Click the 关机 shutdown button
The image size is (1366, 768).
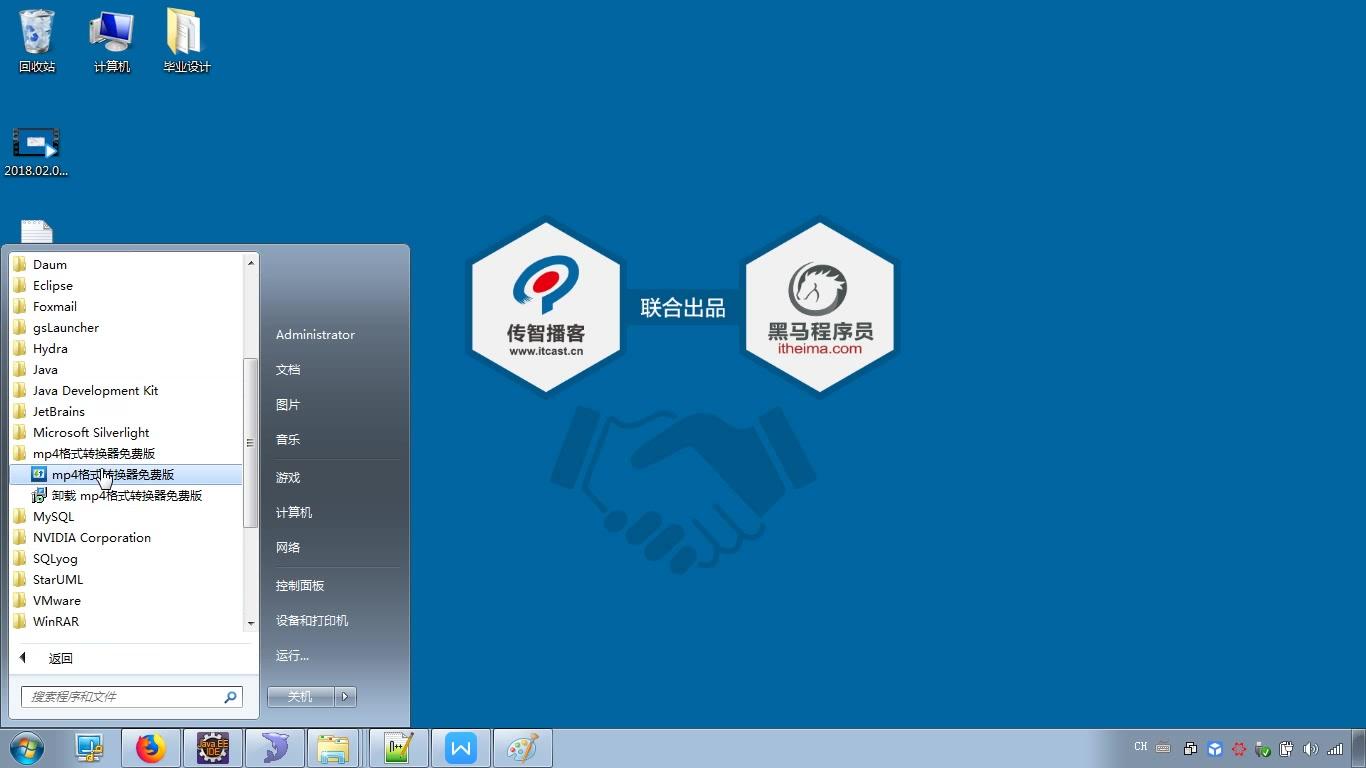click(301, 697)
